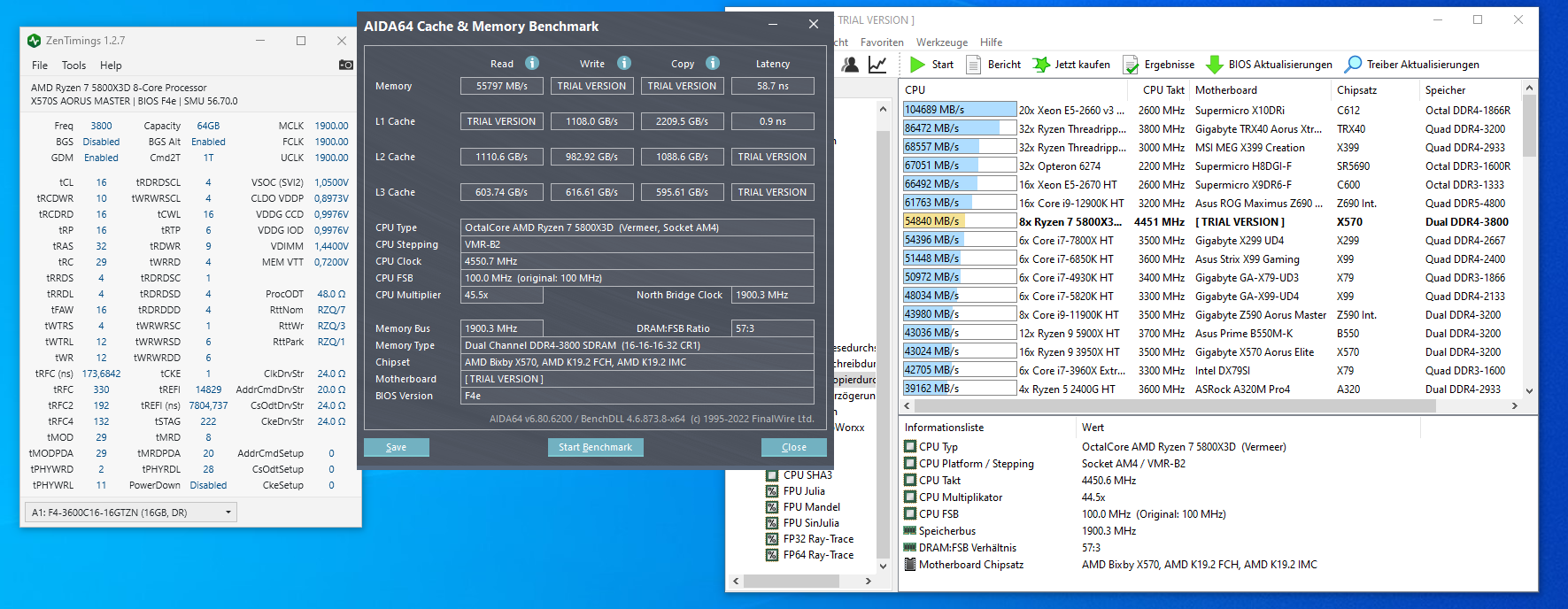Select the 86472 MB/s Ryzen Threadripper row
Image resolution: width=1568 pixels, height=609 pixels.
[x=1211, y=128]
